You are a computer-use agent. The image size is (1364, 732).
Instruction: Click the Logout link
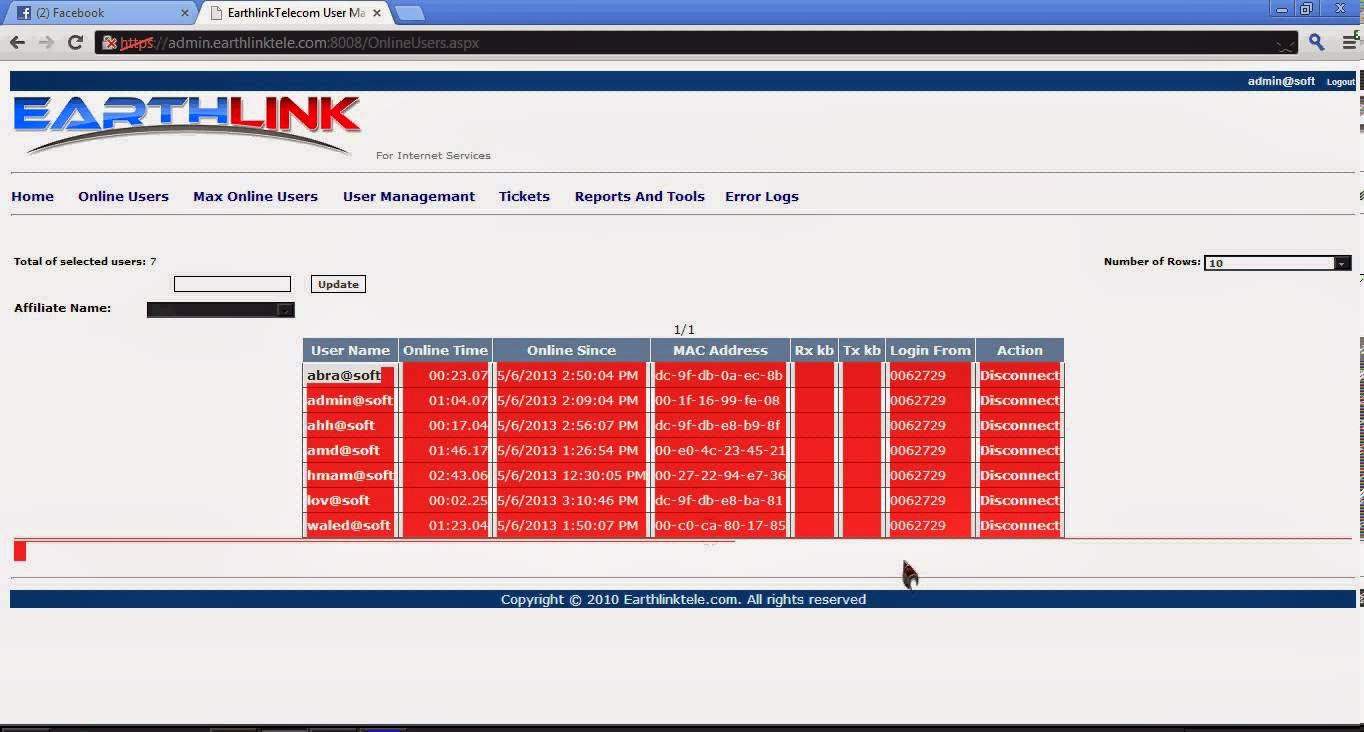coord(1340,81)
